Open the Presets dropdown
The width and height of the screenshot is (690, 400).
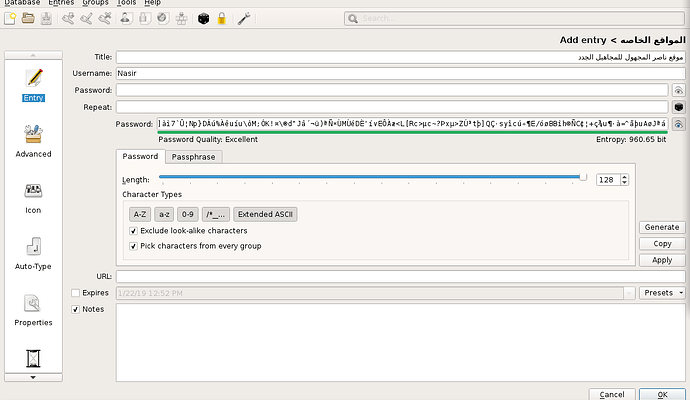tap(663, 293)
